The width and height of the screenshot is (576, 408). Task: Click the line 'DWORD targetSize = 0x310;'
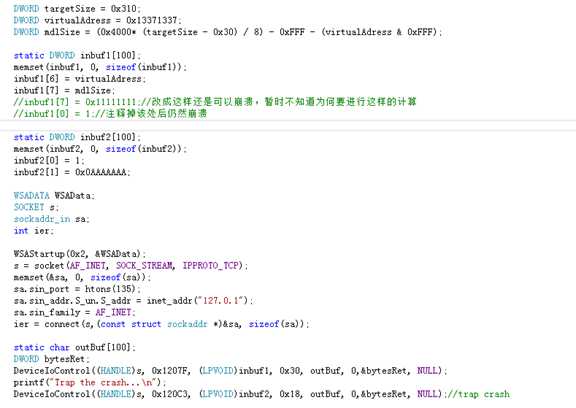(x=77, y=8)
